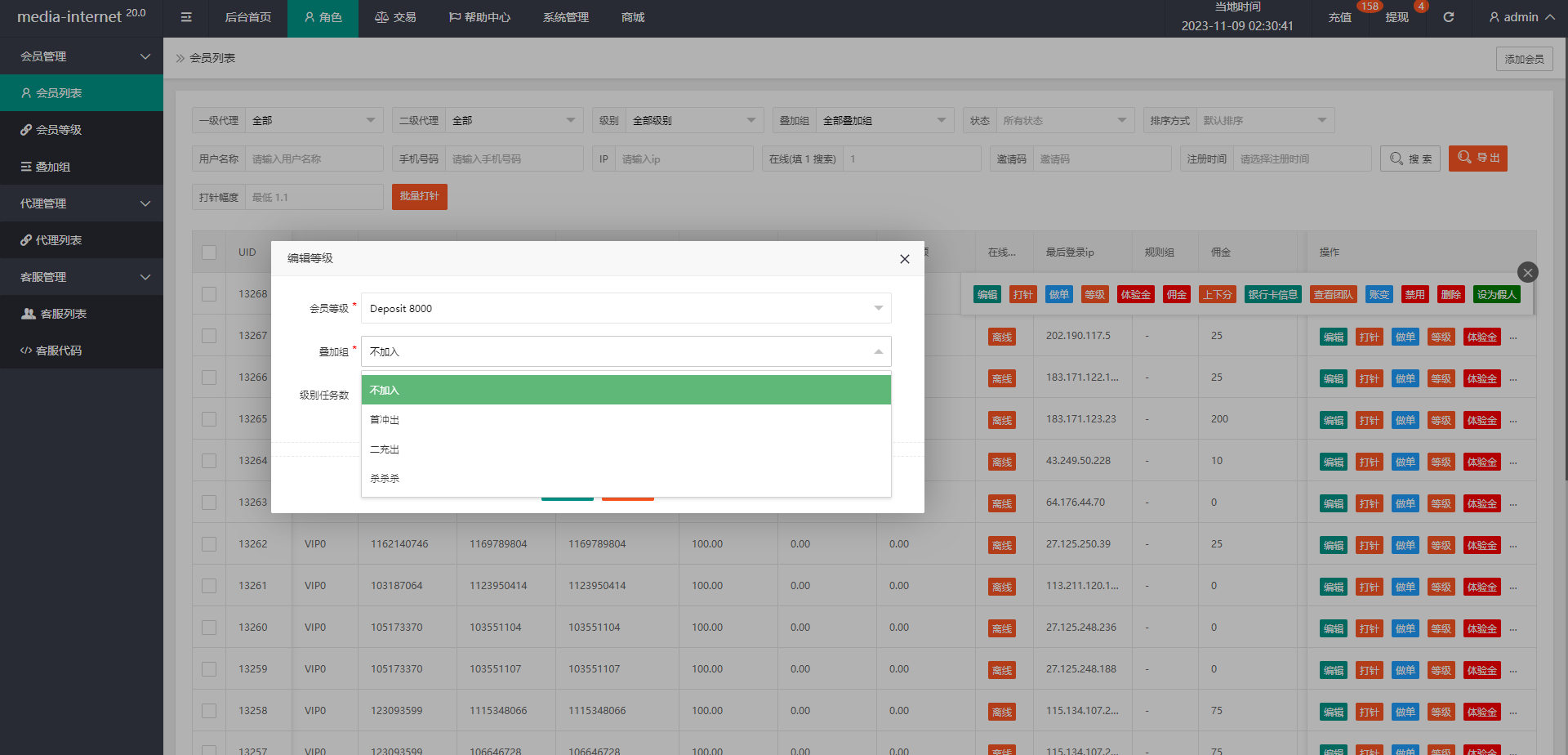The height and width of the screenshot is (755, 1568).
Task: Click the orange 导出 export button
Action: [1477, 159]
